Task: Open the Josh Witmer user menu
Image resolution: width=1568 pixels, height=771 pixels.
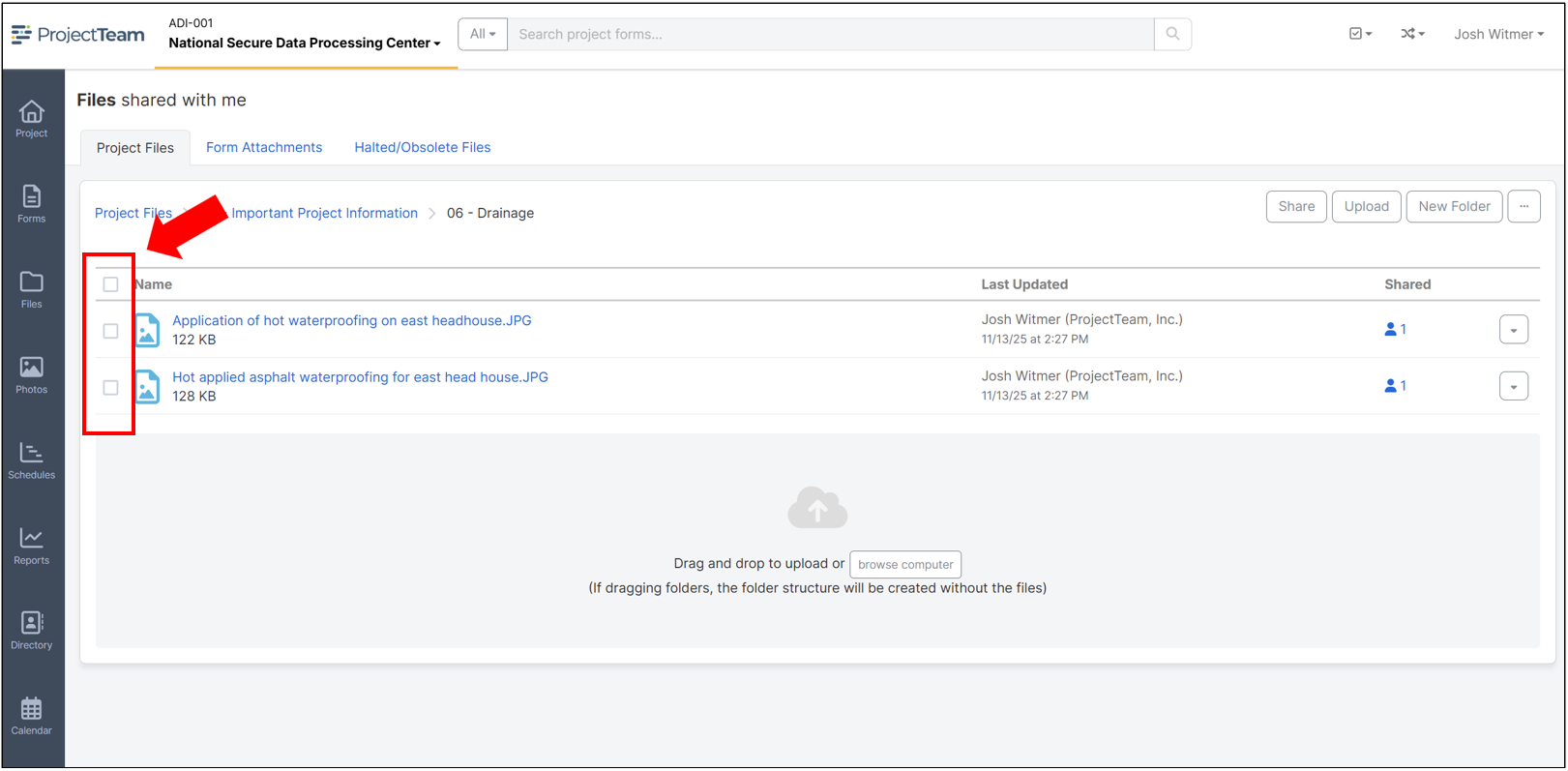Action: pos(1498,34)
